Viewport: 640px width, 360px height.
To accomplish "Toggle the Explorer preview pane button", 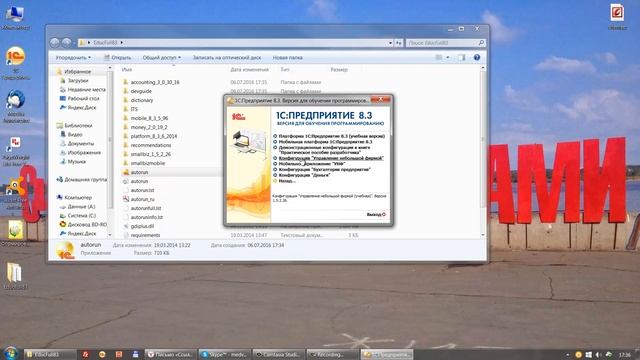I will (461, 58).
